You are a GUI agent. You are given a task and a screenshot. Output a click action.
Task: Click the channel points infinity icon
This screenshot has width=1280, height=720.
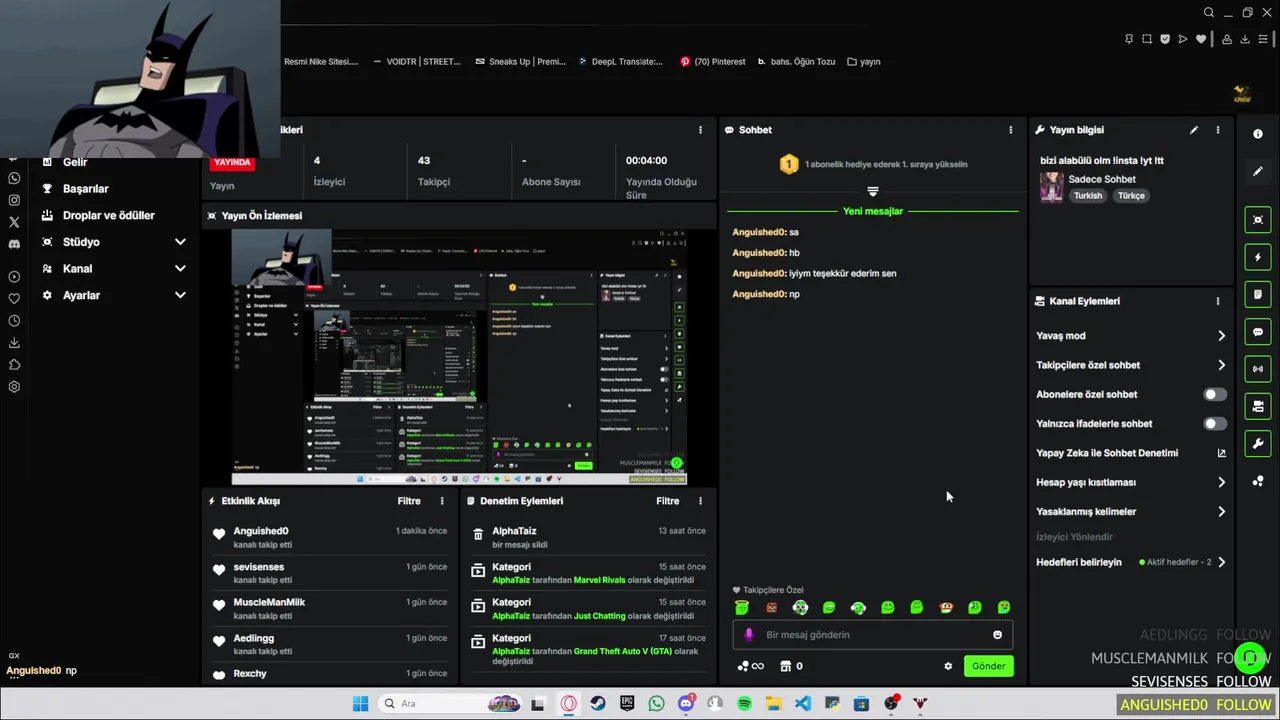(x=750, y=666)
